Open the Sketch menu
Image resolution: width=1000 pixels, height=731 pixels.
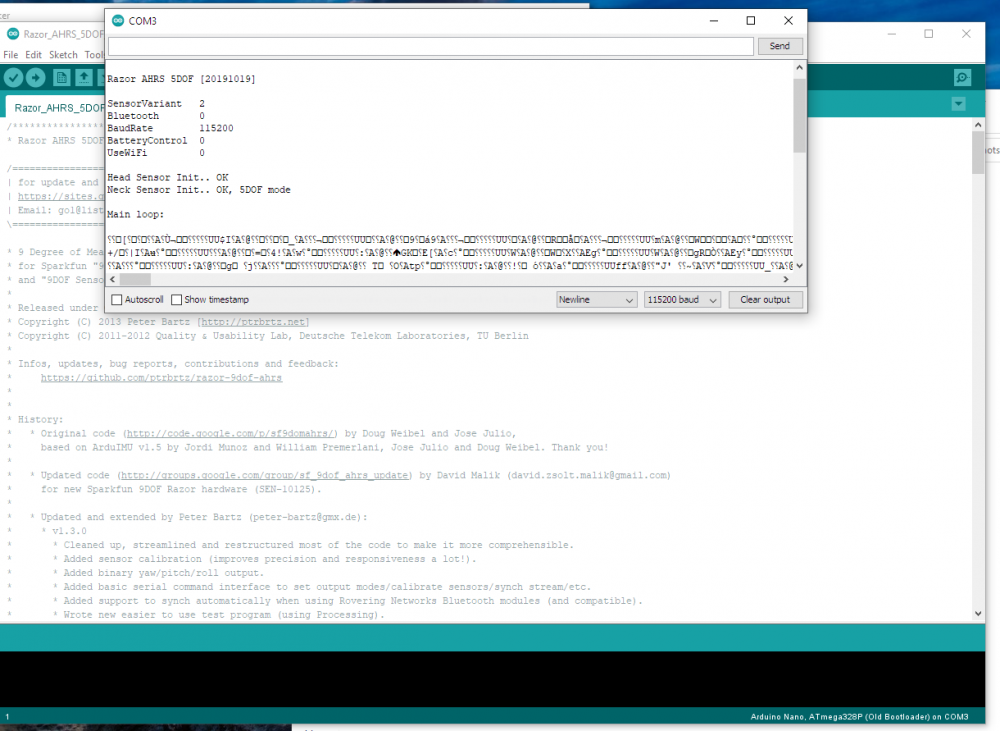tap(63, 54)
